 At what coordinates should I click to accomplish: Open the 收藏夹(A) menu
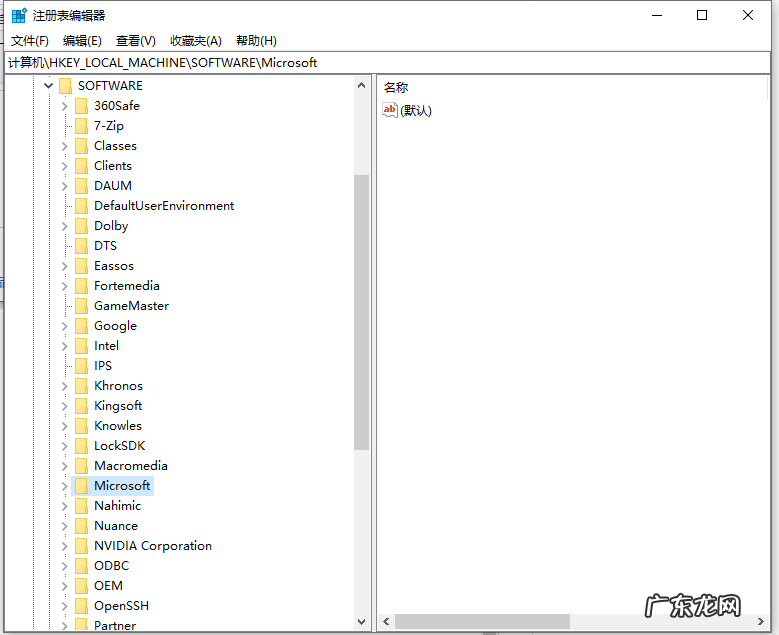tap(196, 41)
